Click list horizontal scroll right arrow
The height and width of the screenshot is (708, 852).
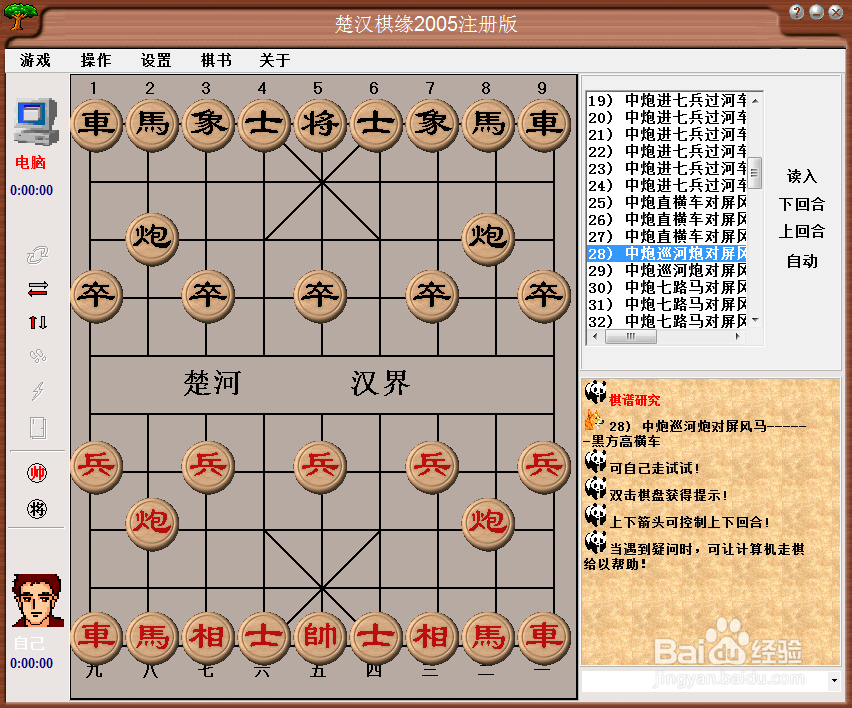738,337
